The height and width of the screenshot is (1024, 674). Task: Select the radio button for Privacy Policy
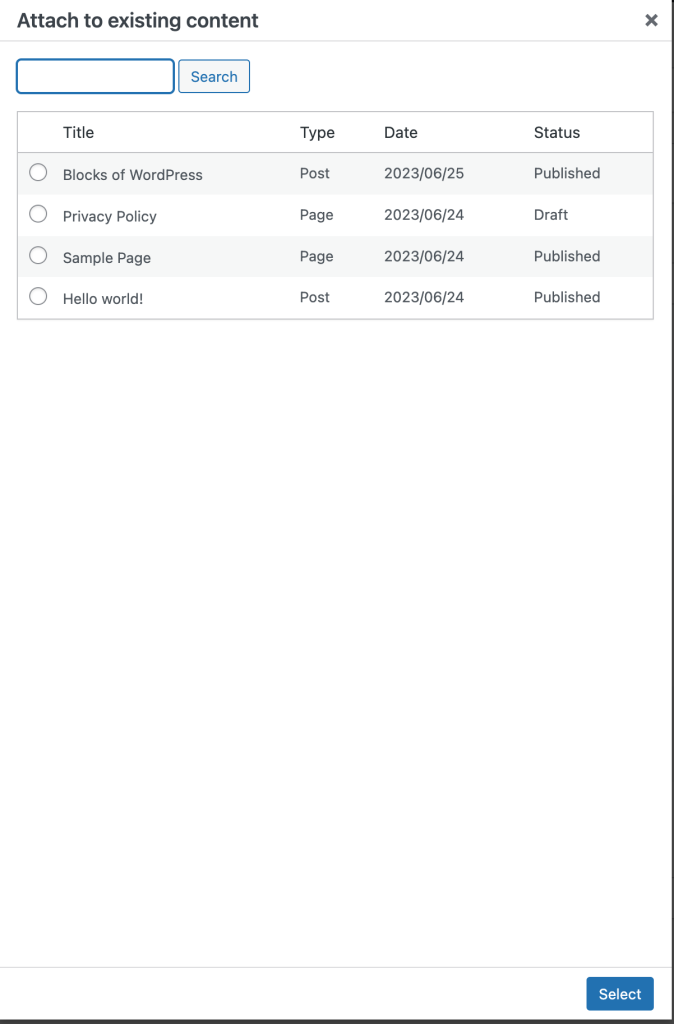(38, 213)
